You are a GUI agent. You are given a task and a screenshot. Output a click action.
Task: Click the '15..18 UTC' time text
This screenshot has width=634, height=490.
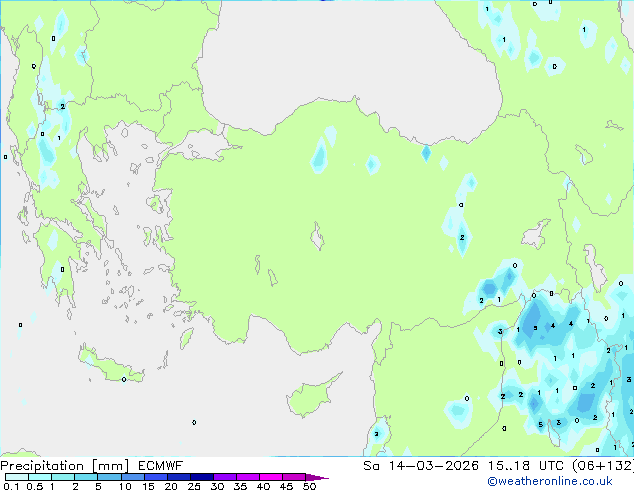(x=526, y=466)
